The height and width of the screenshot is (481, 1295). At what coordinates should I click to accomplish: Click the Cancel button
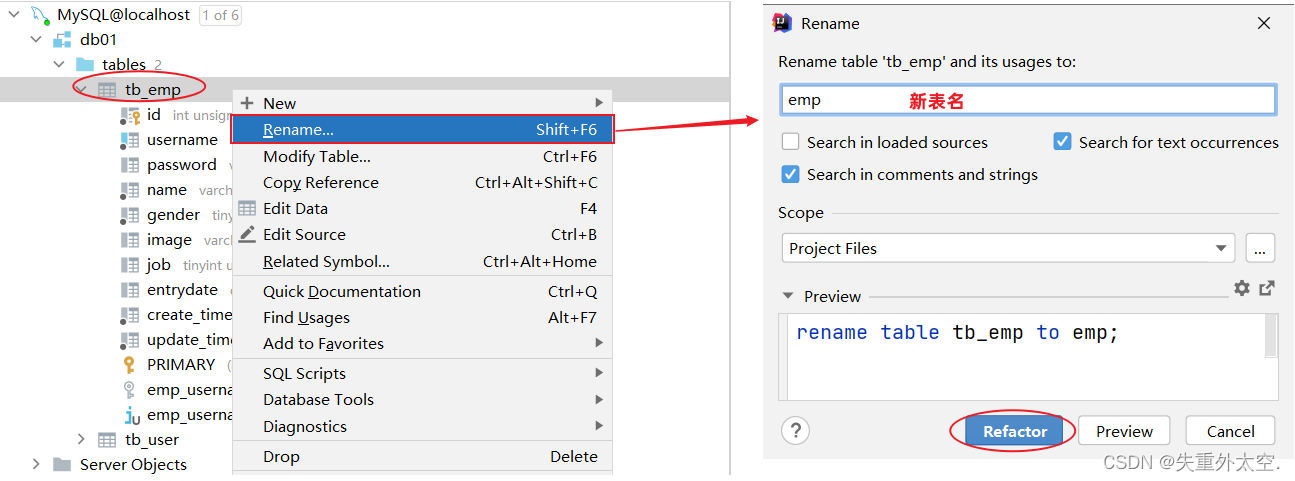tap(1230, 431)
